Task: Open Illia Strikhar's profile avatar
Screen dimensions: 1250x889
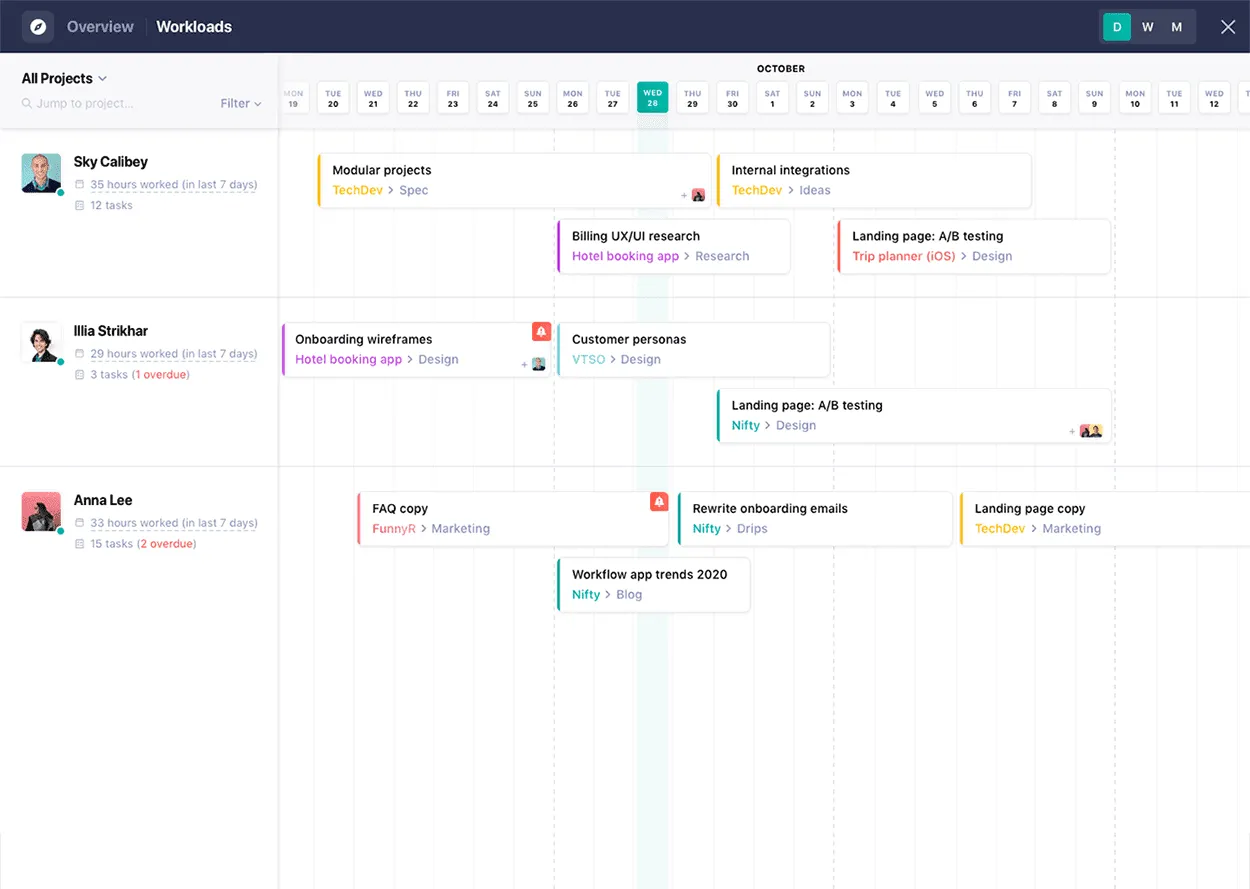Action: [41, 341]
